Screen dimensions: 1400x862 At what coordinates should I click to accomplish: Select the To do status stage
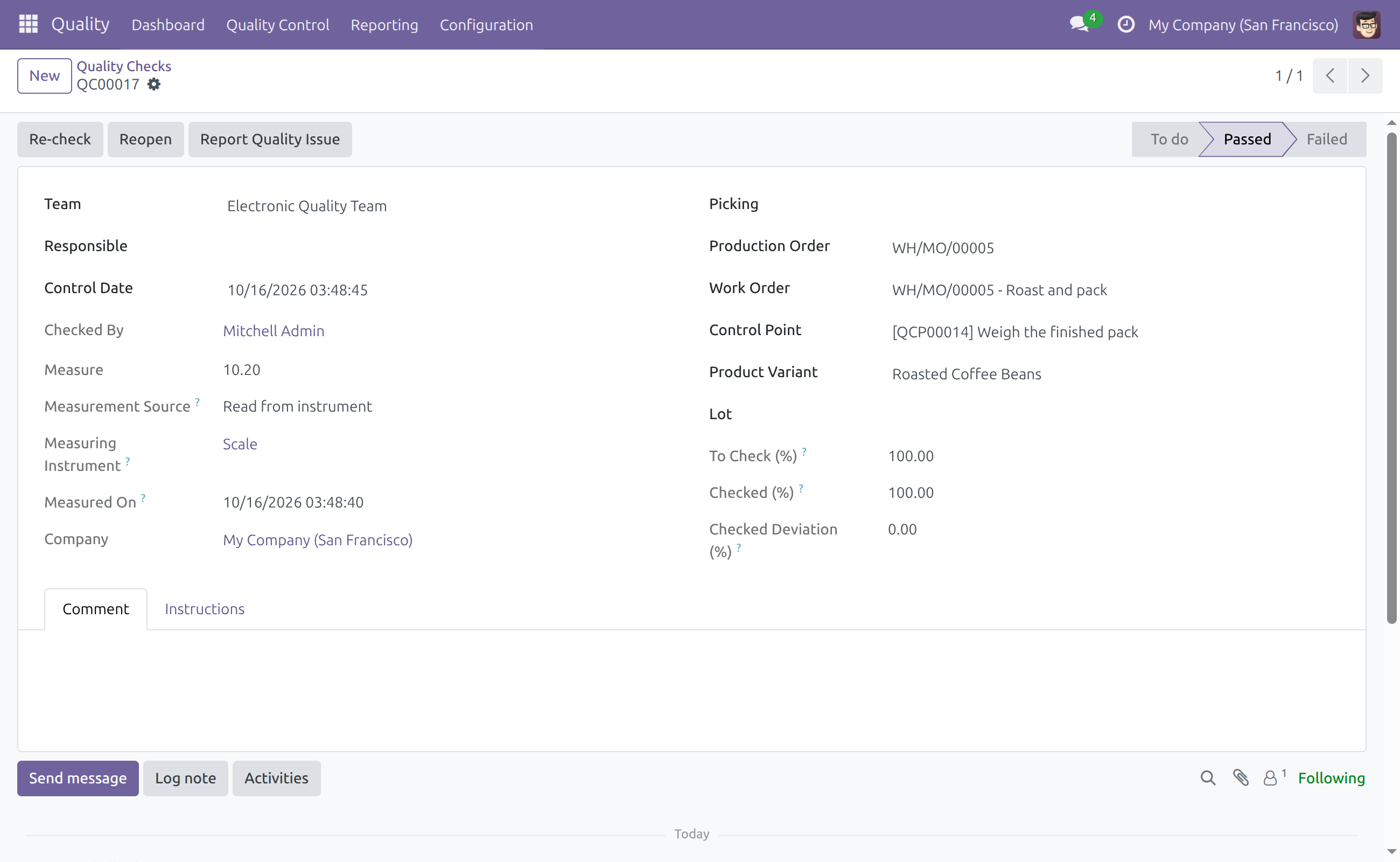click(1168, 139)
